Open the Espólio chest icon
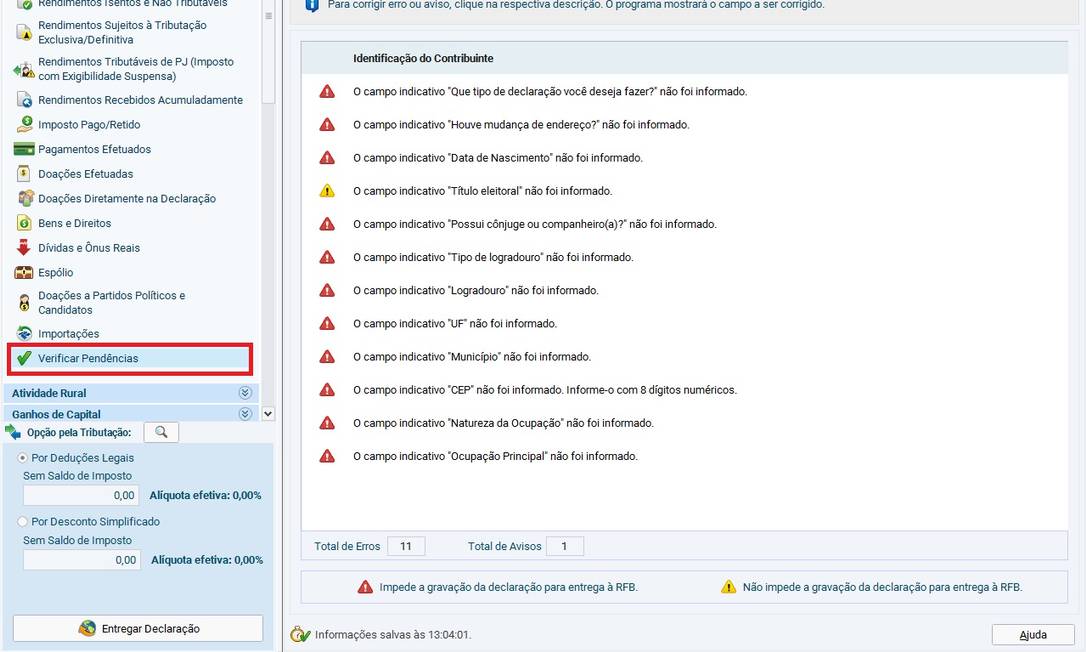The height and width of the screenshot is (652, 1086). tap(24, 272)
